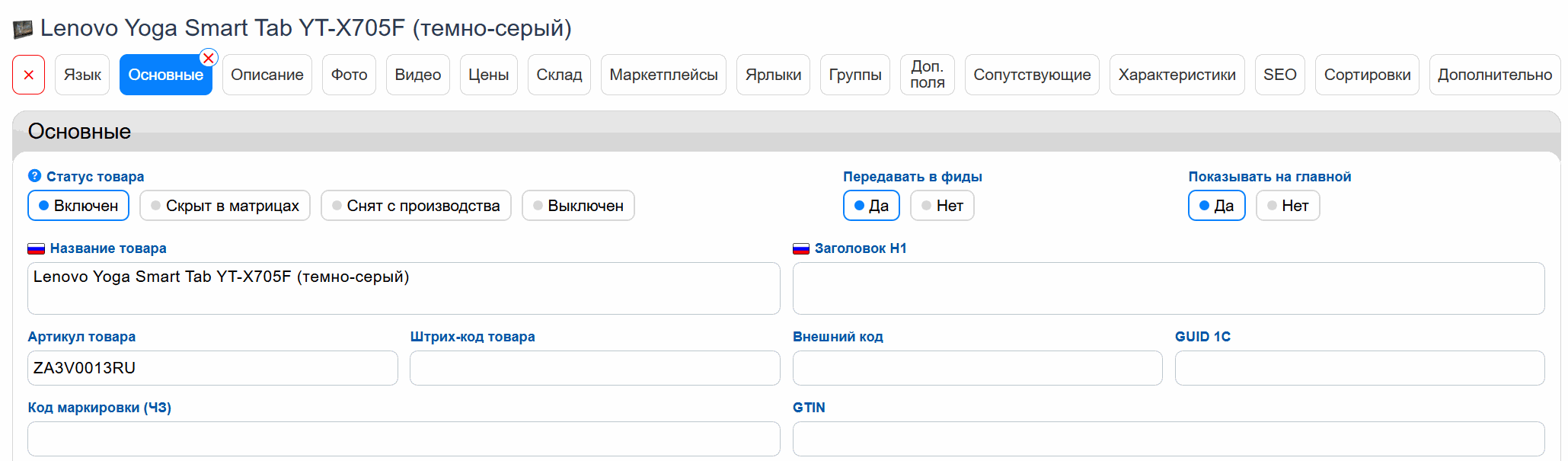Close the Основные tab with its red X badge
The image size is (1568, 461).
coord(208,58)
